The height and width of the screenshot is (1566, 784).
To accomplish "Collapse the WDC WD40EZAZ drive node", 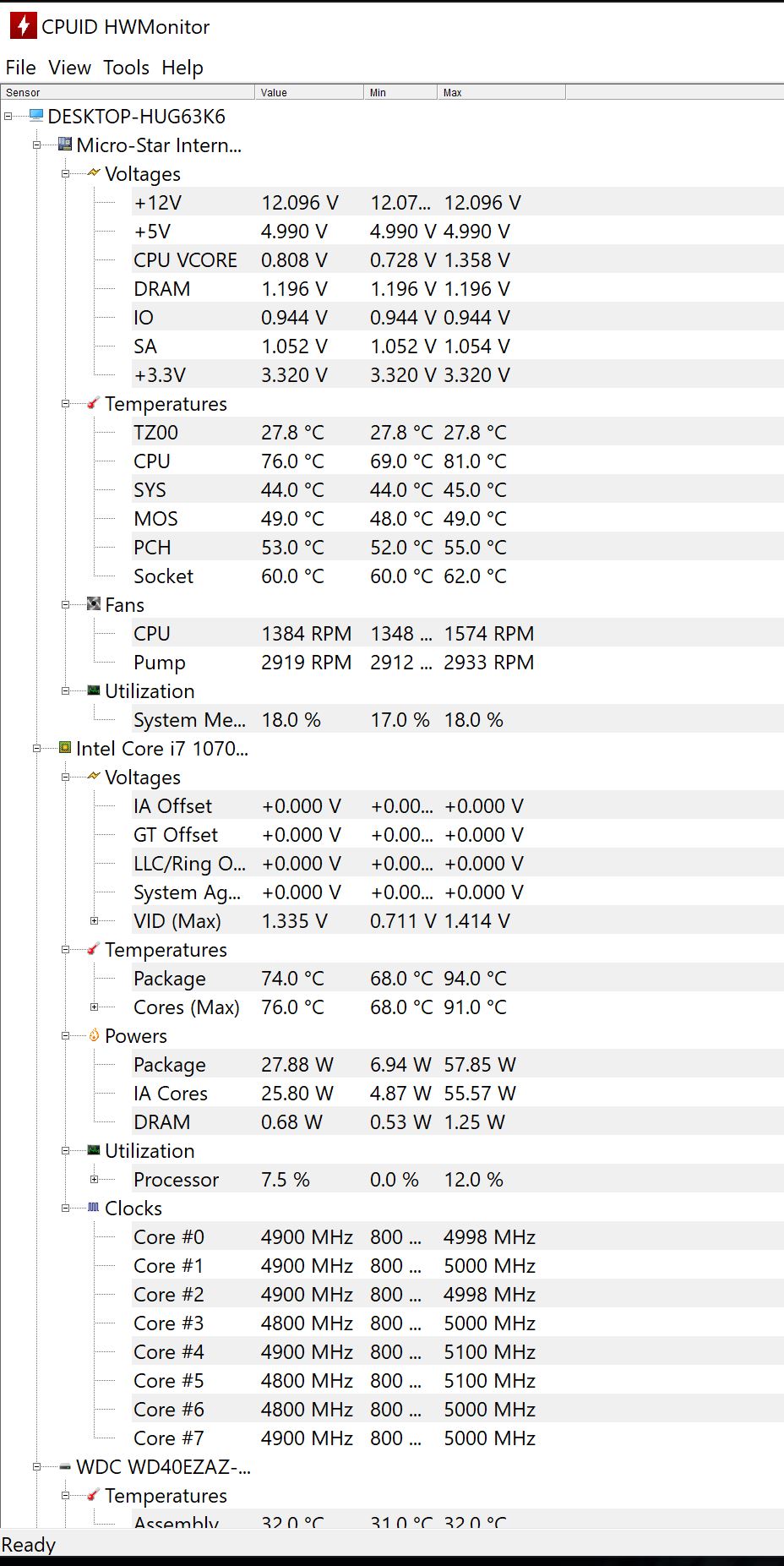I will pos(36,1467).
